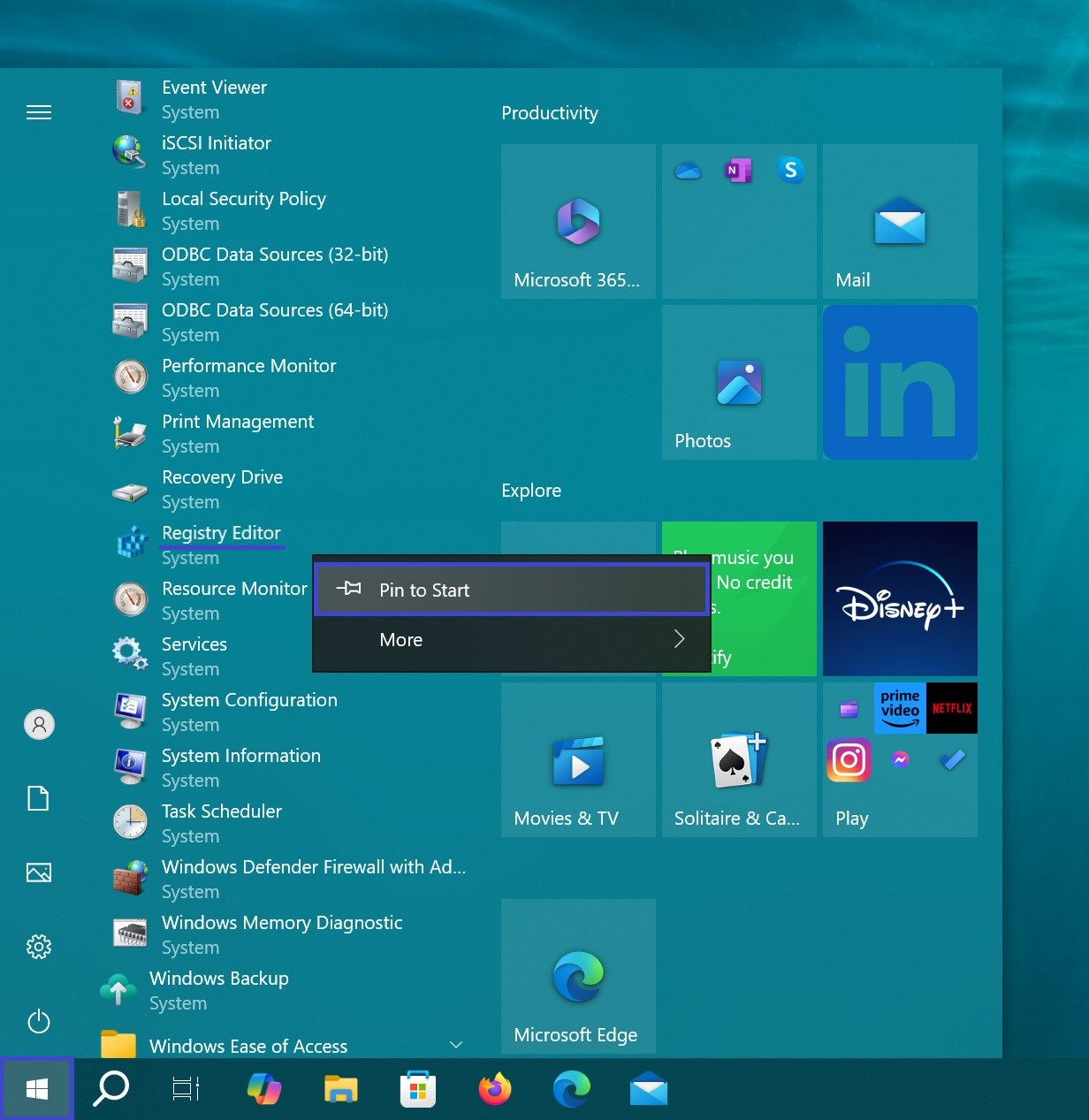Screen dimensions: 1089x1120
Task: Open the Windows Backup cloud icon
Action: [x=118, y=989]
